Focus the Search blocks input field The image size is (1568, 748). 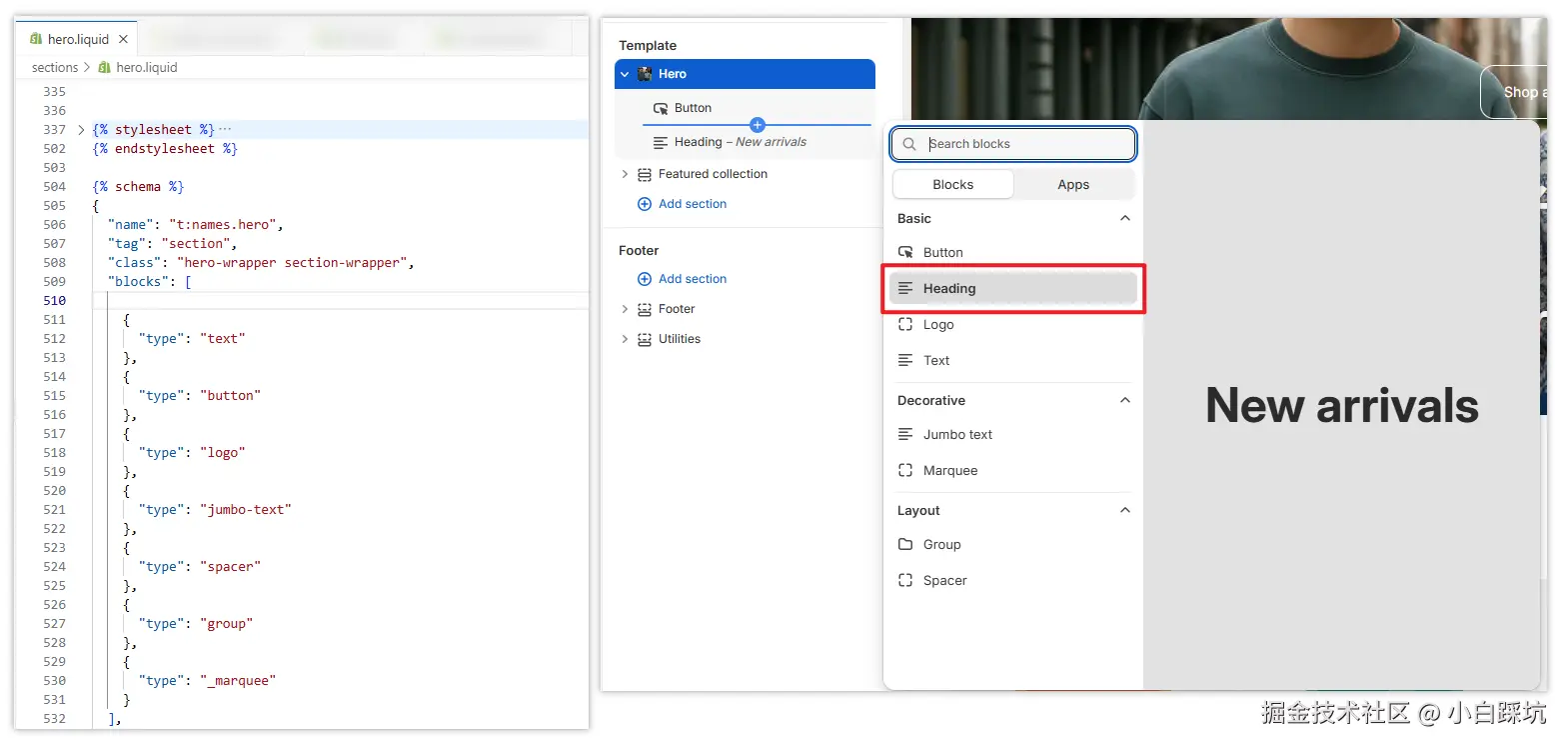point(1013,144)
